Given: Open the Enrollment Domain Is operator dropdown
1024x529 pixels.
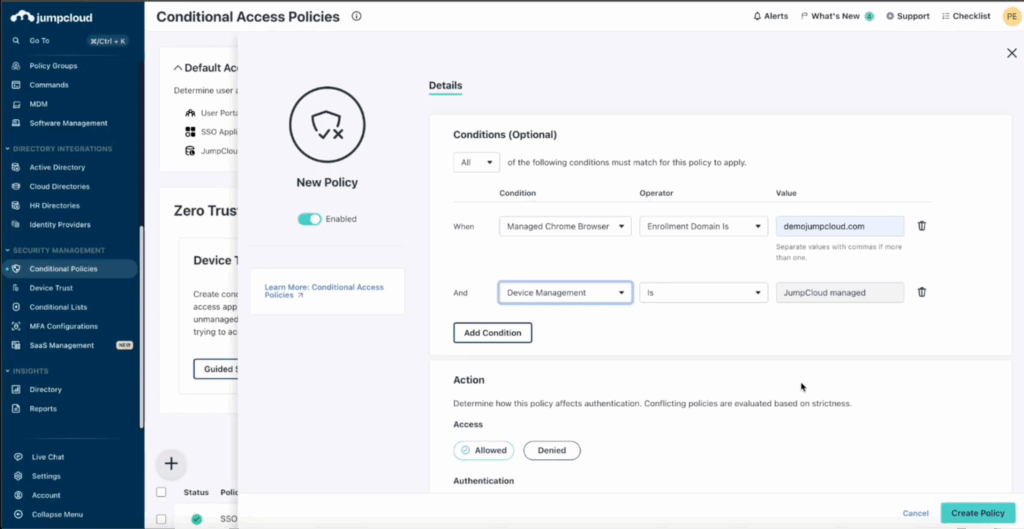Looking at the screenshot, I should click(x=703, y=227).
